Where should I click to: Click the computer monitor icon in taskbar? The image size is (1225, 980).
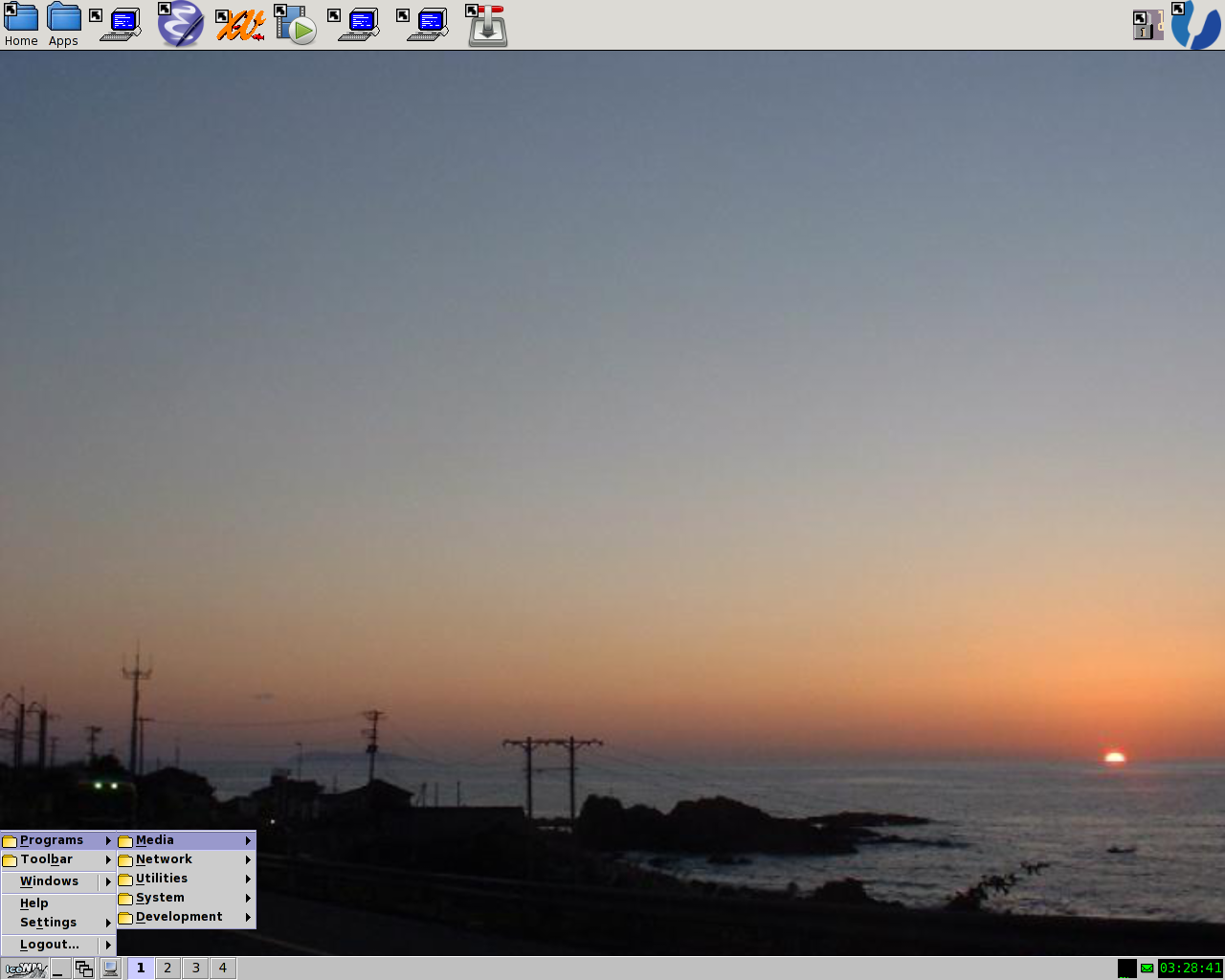[x=111, y=969]
